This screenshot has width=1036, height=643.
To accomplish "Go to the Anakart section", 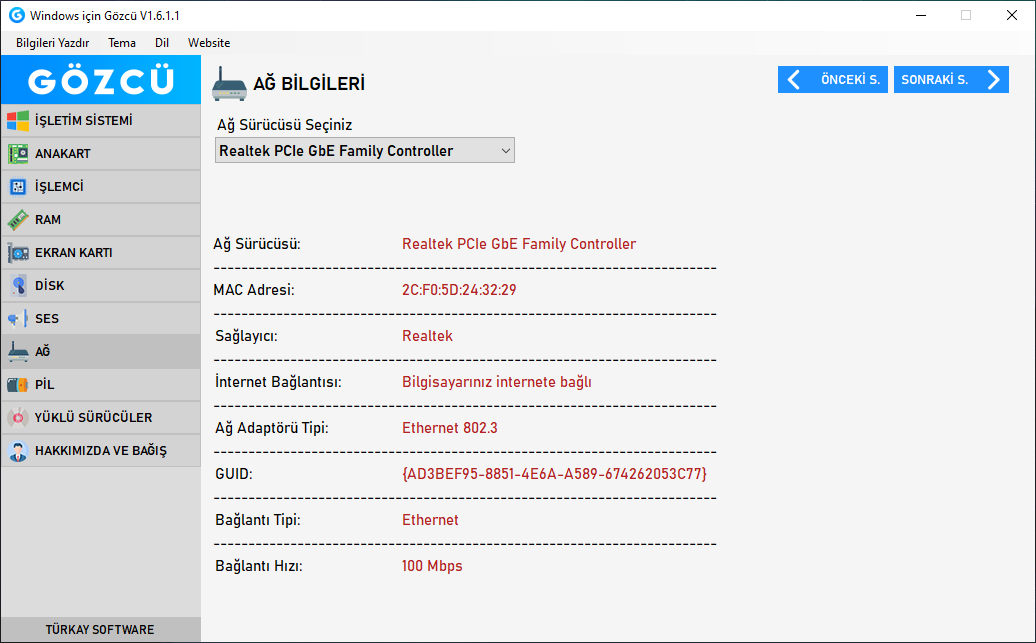I will point(101,153).
